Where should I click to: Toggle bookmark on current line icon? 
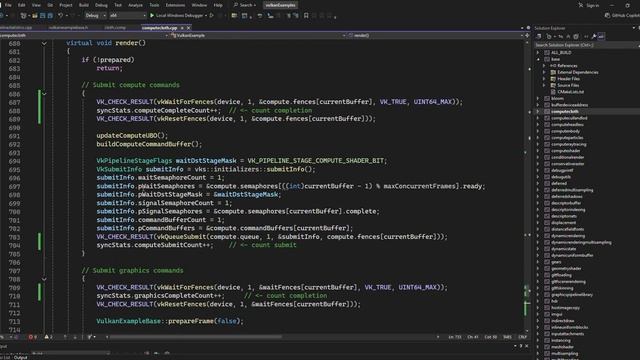tap(306, 16)
